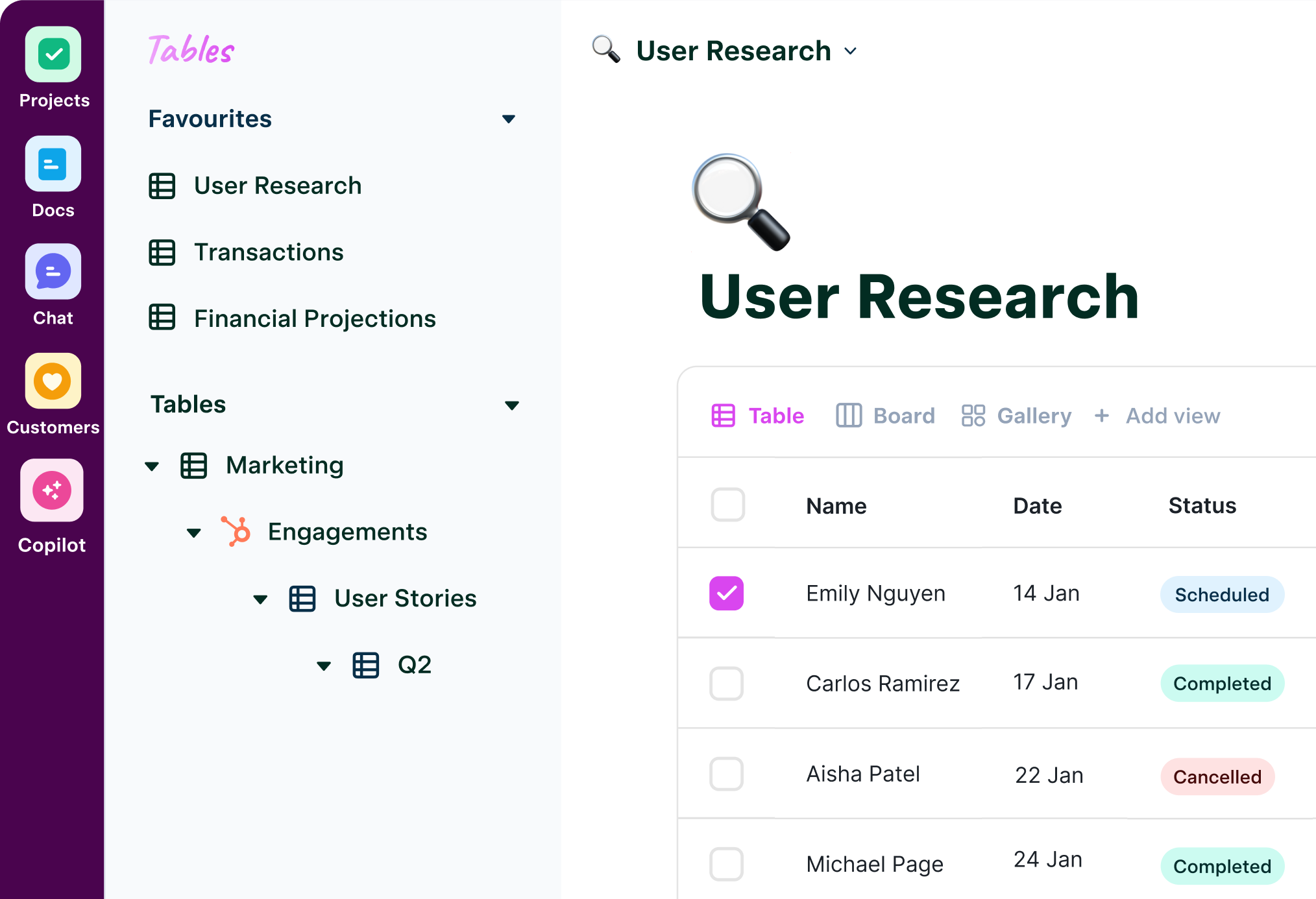Click the large magnifying glass page icon
This screenshot has height=899, width=1316.
[741, 202]
